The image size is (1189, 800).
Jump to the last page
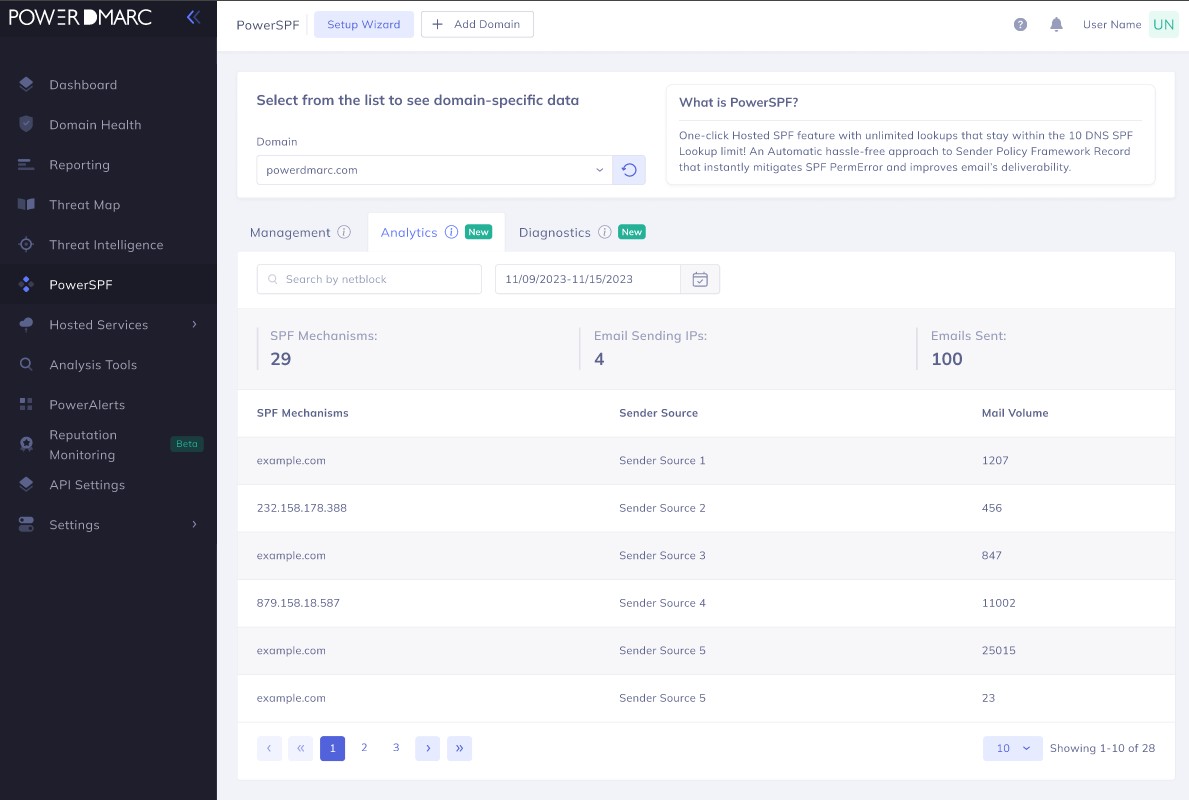(x=460, y=748)
